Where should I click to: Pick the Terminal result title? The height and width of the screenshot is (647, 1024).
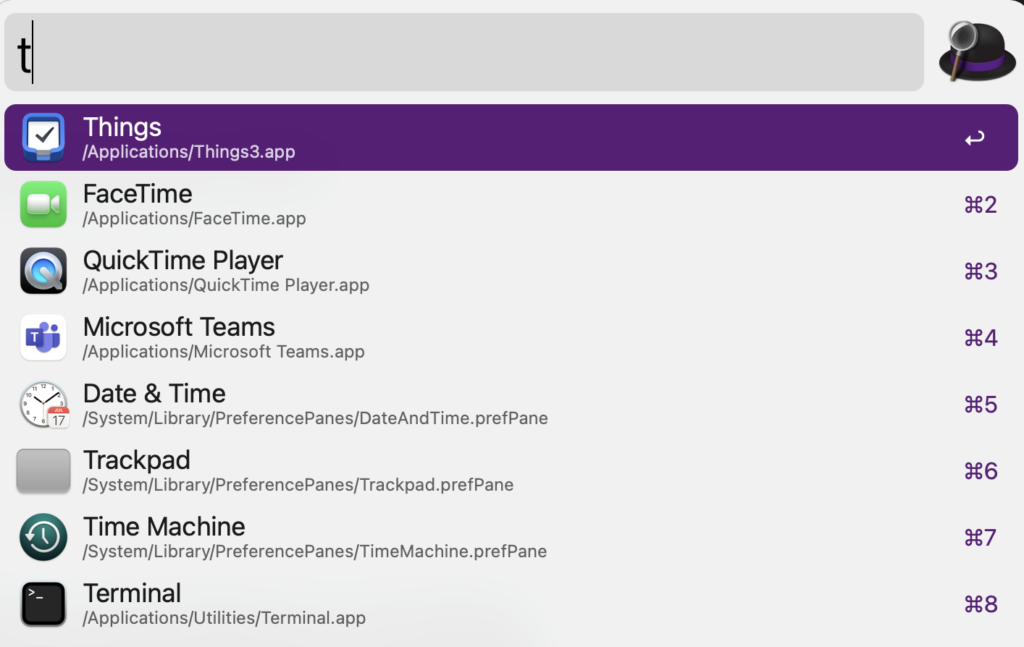(x=132, y=593)
